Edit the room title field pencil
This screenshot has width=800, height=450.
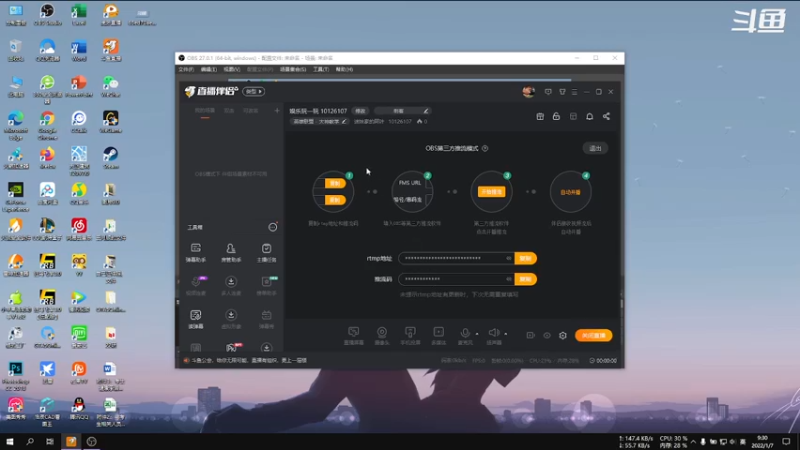pyautogui.click(x=426, y=111)
